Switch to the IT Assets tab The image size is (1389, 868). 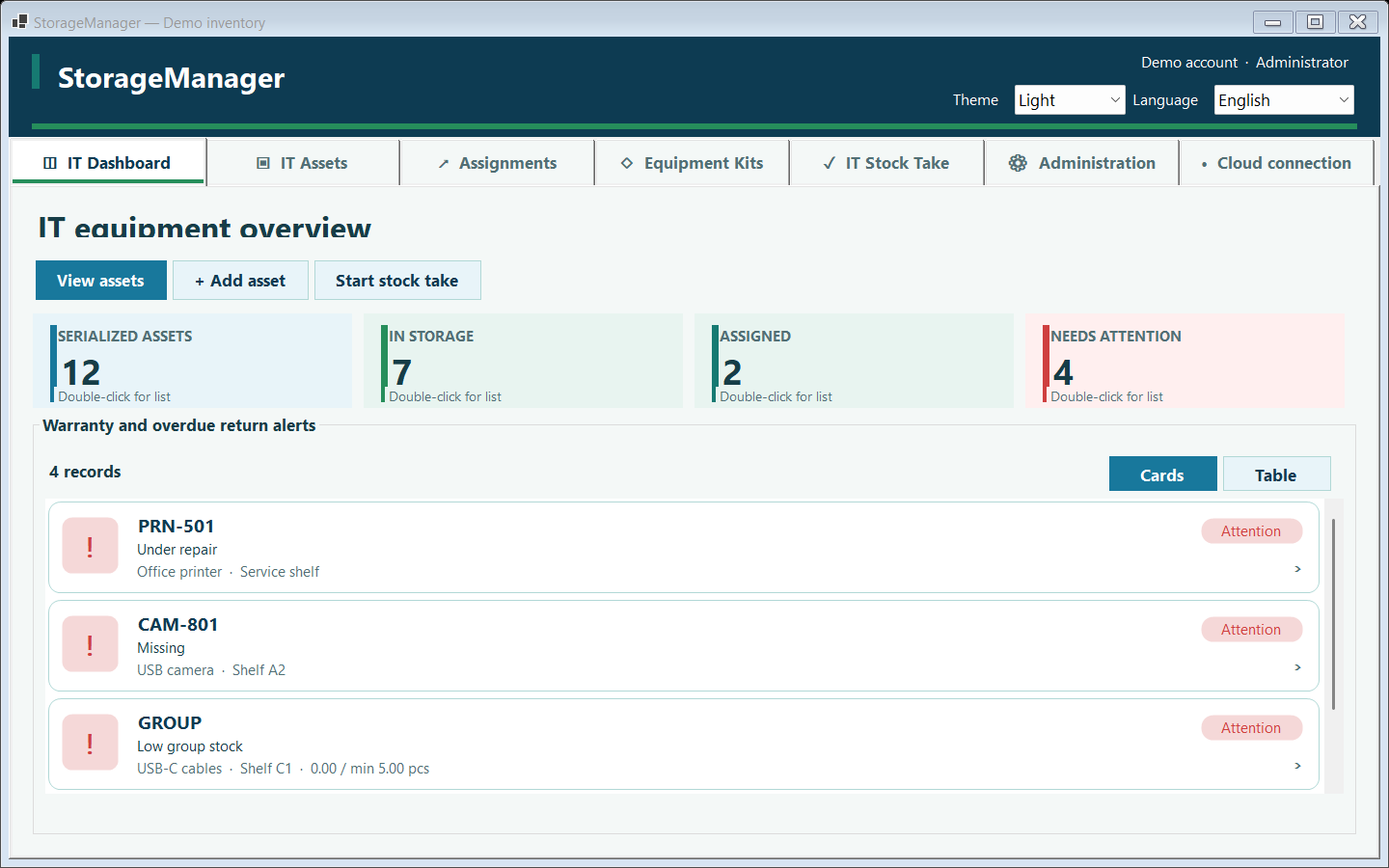tap(303, 162)
